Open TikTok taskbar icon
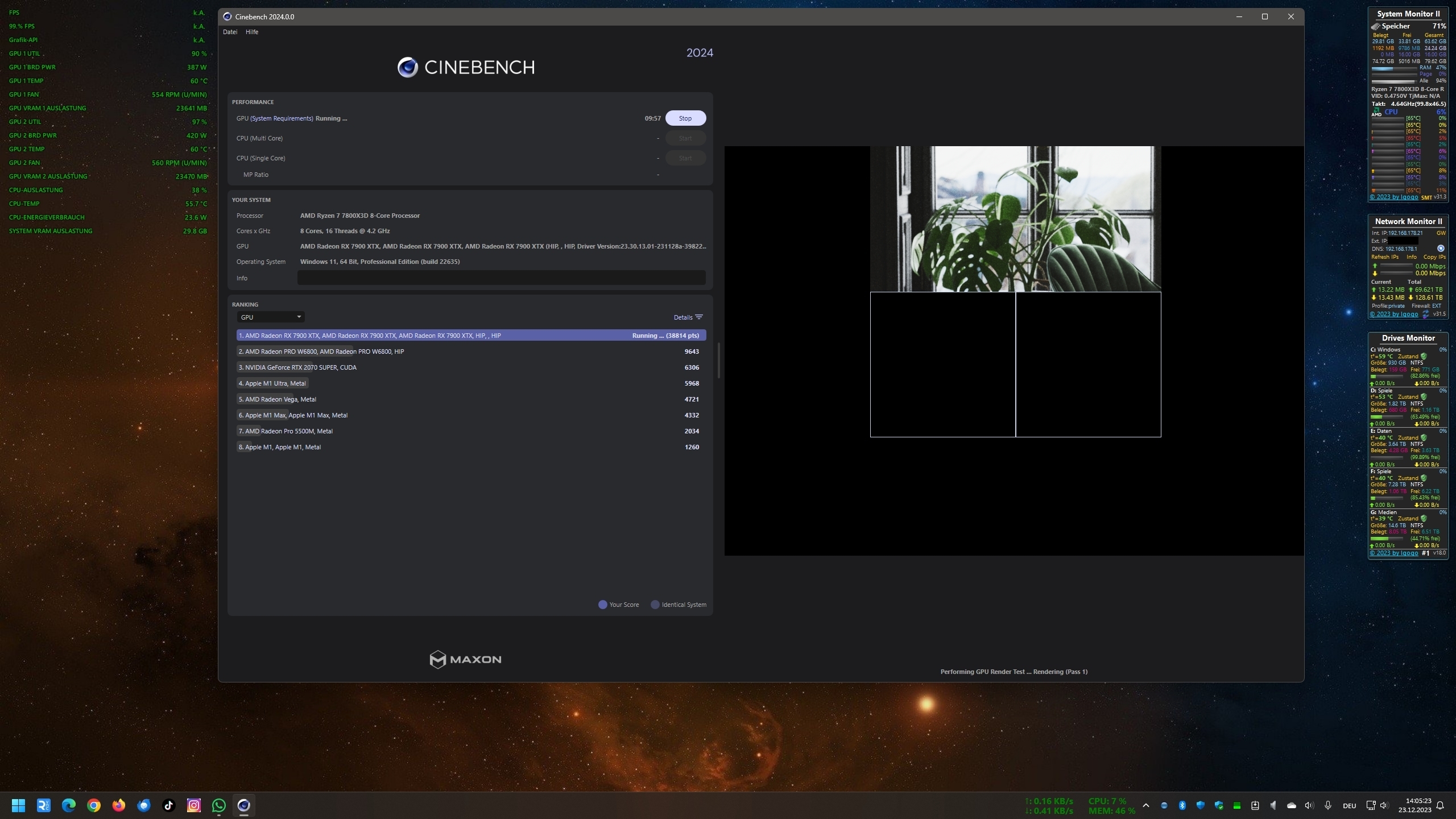 (x=168, y=805)
